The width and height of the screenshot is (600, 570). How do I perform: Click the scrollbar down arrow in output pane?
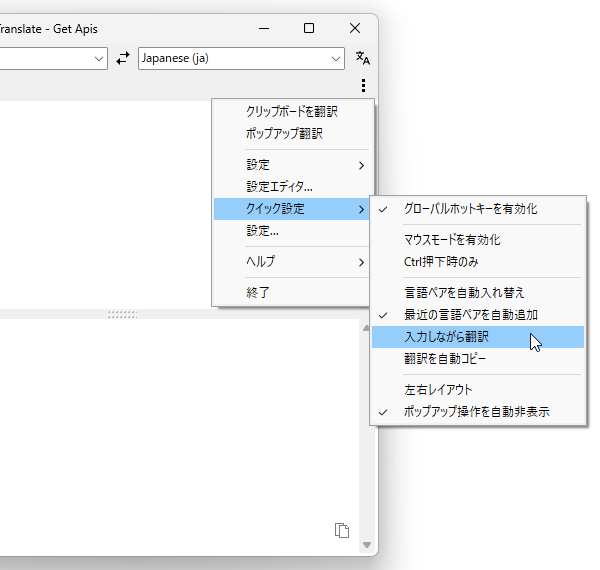tap(367, 545)
